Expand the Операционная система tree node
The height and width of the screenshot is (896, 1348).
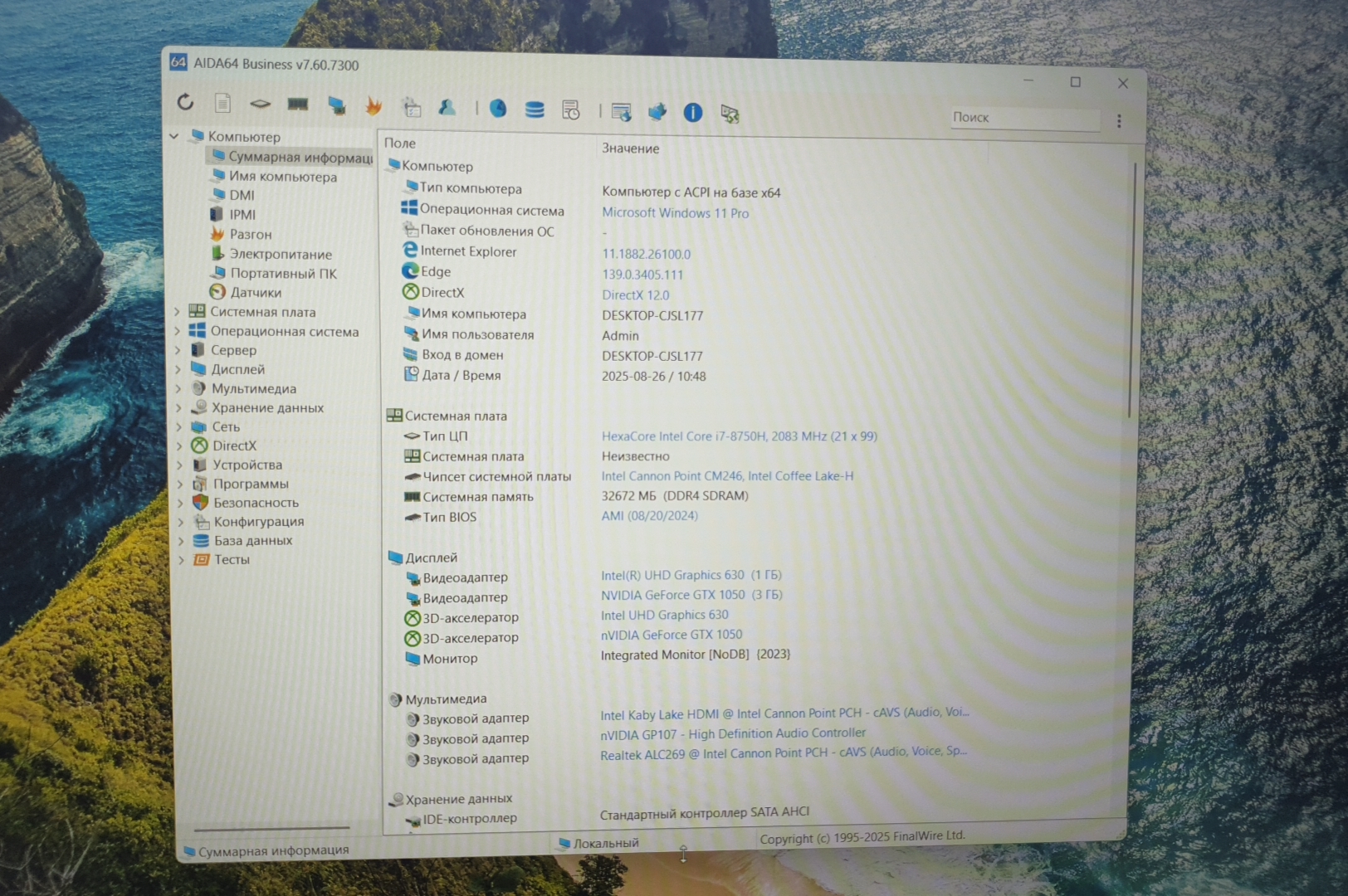(177, 331)
